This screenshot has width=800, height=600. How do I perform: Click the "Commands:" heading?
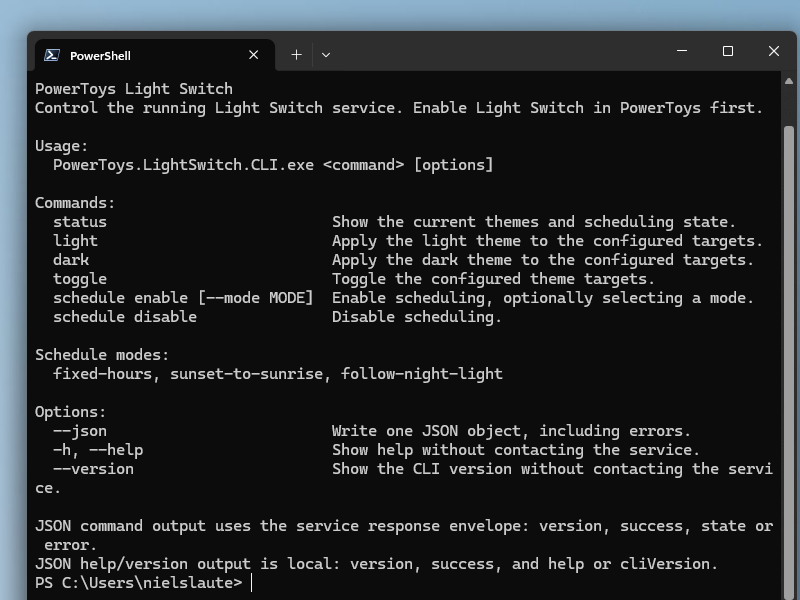tap(75, 203)
